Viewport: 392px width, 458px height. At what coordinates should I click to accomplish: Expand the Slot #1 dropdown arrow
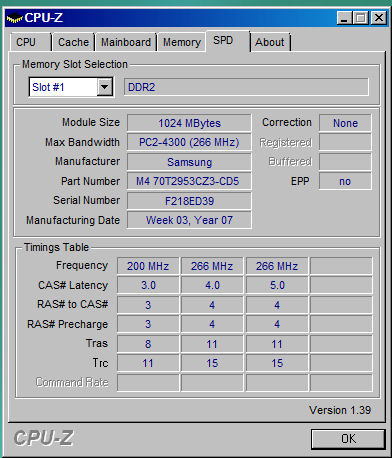105,87
